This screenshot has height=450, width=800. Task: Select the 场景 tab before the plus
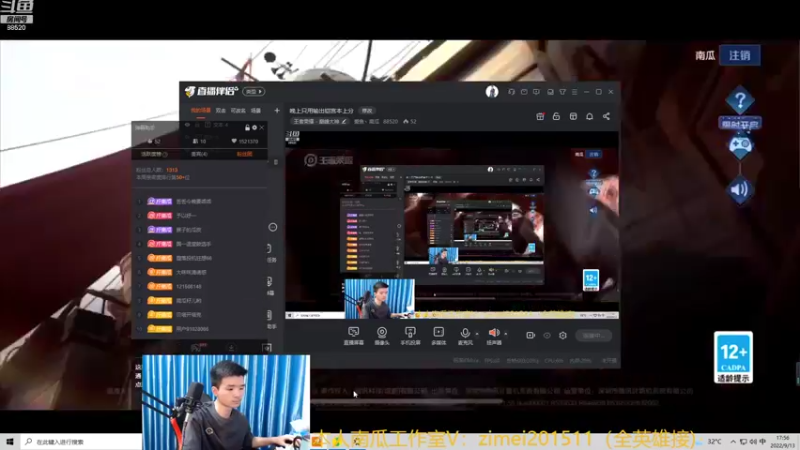click(256, 110)
